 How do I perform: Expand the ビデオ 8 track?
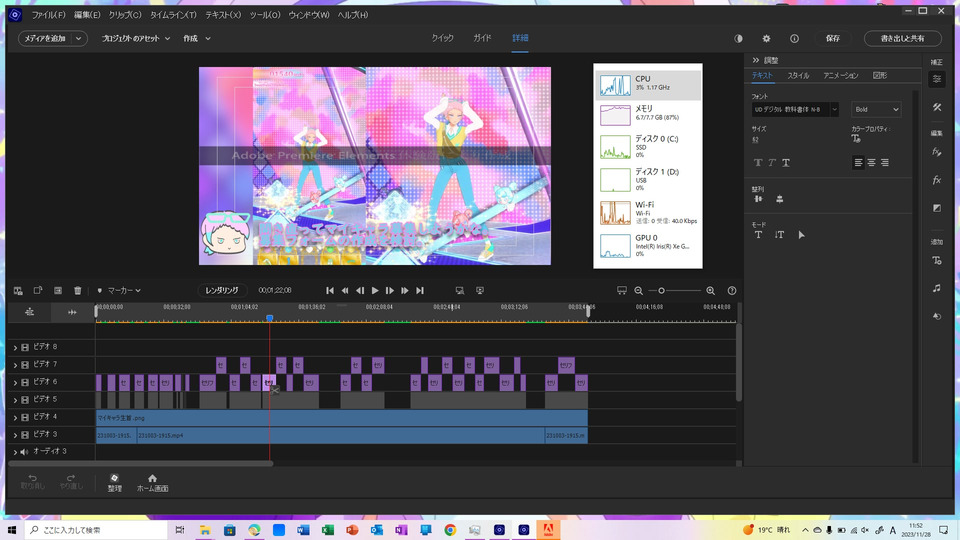(x=15, y=347)
